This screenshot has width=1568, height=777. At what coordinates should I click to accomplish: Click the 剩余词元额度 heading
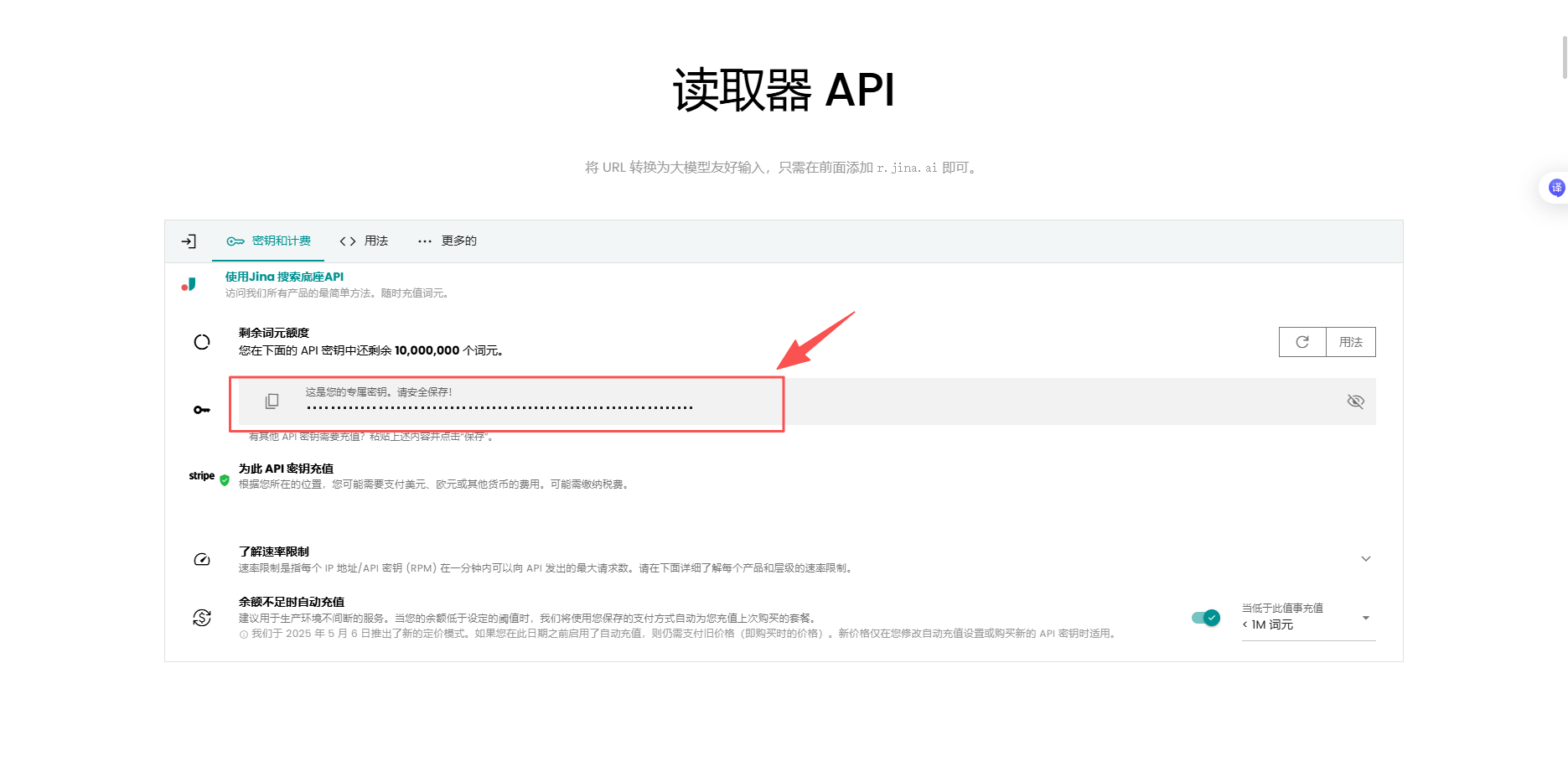coord(273,333)
